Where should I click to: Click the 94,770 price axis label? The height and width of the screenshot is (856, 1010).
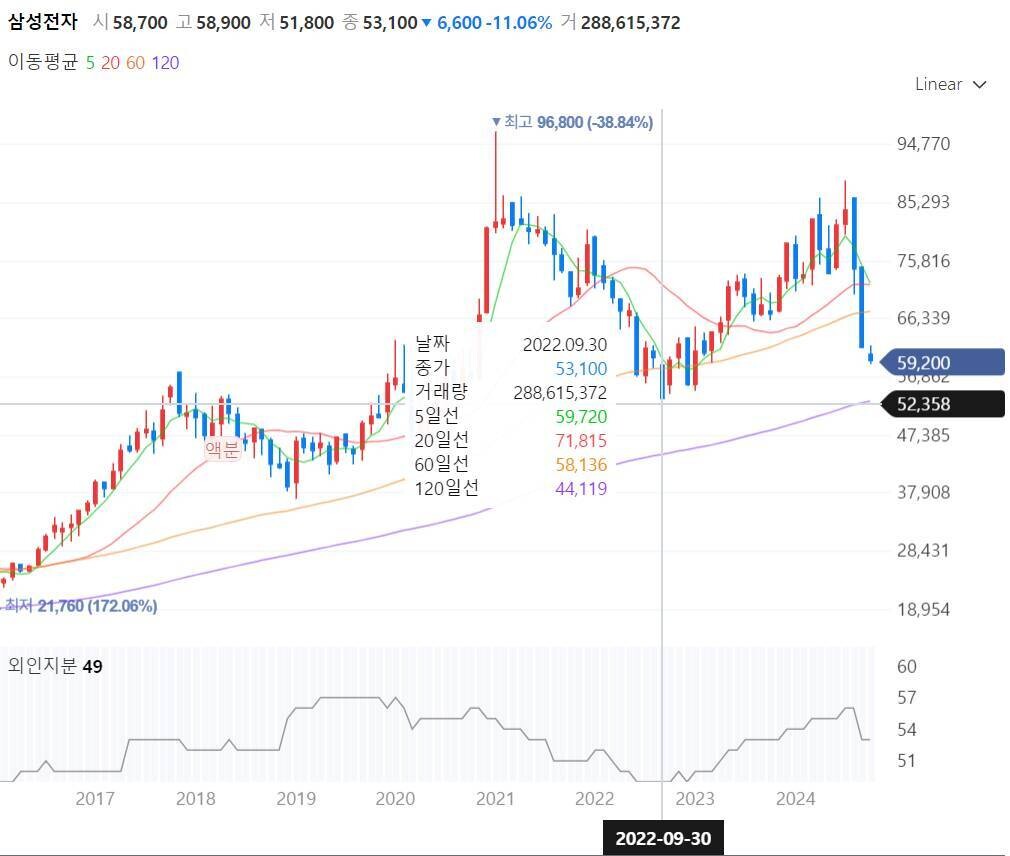[x=923, y=144]
